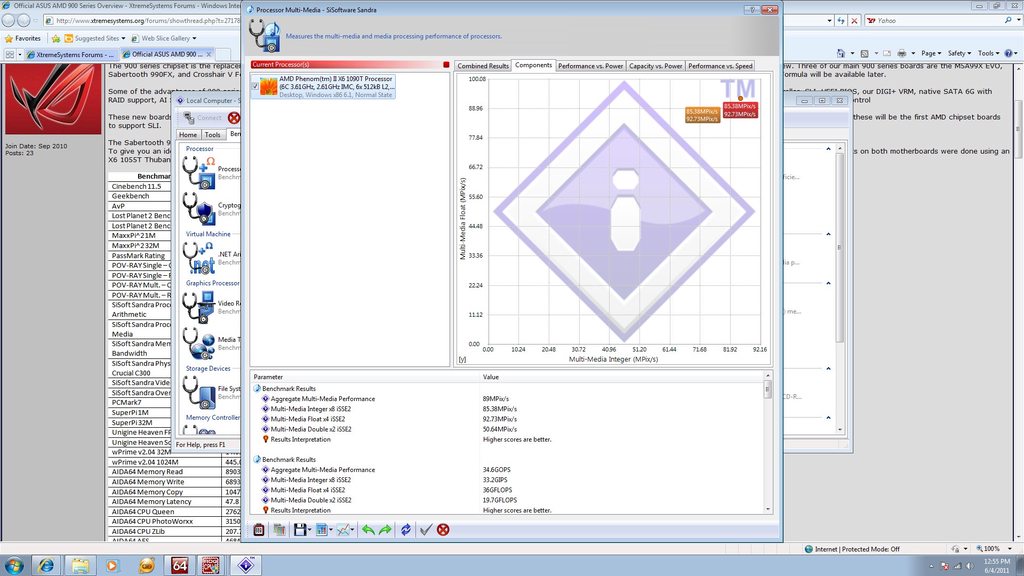This screenshot has height=576, width=1024.
Task: Switch to Capacity vs. Power tab
Action: [x=656, y=66]
